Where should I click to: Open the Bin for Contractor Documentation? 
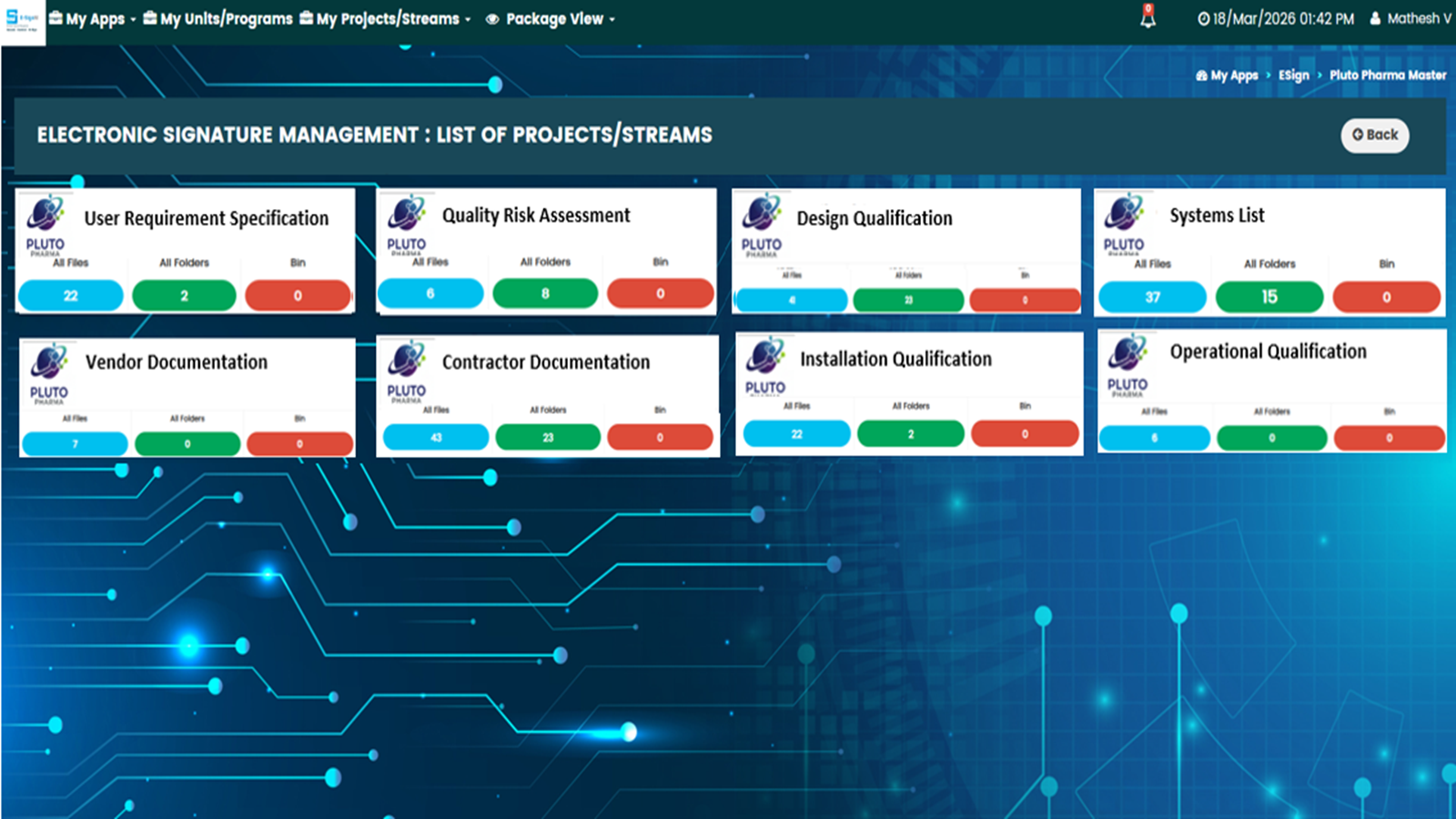coord(660,438)
